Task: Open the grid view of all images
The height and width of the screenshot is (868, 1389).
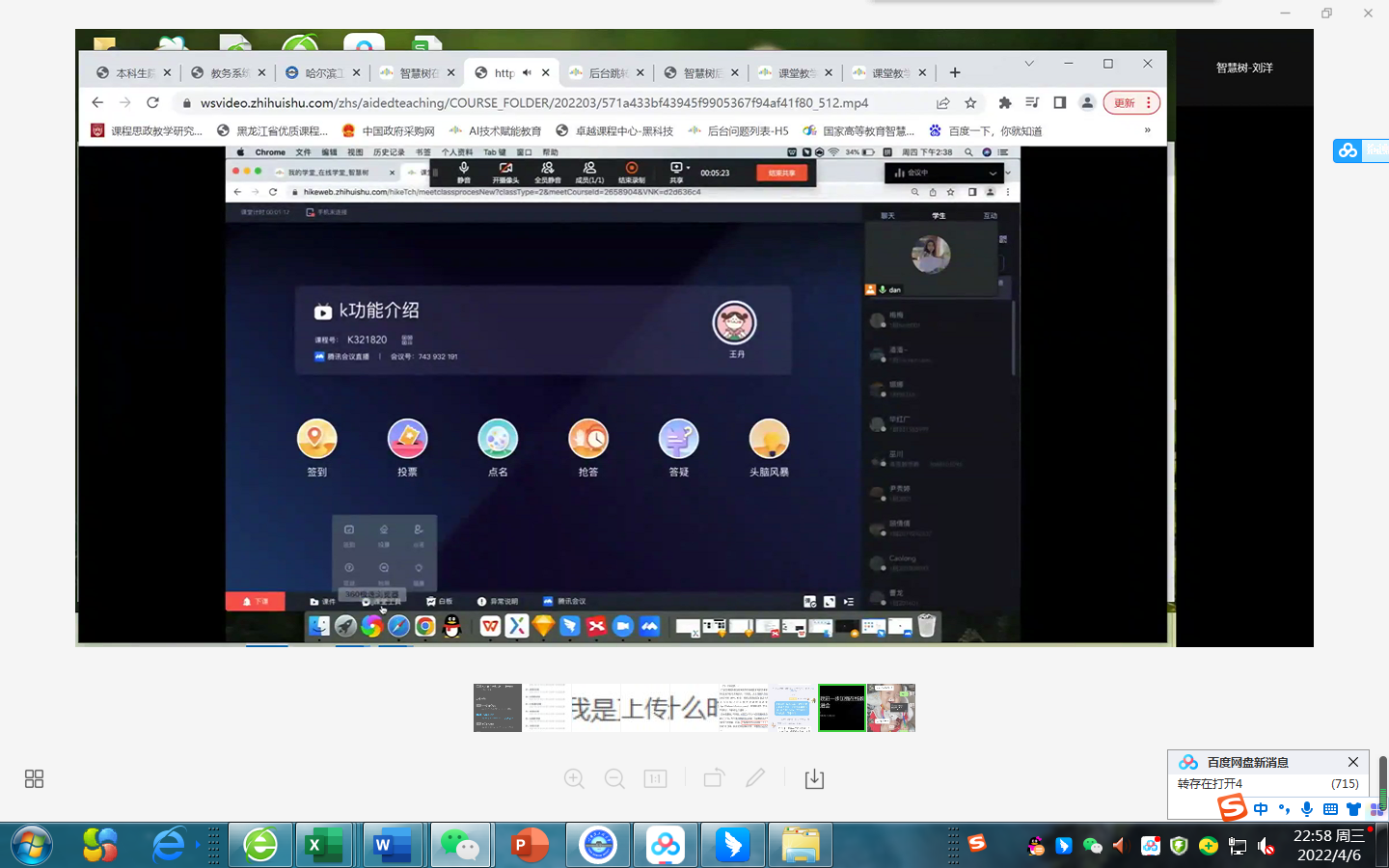Action: click(x=34, y=778)
